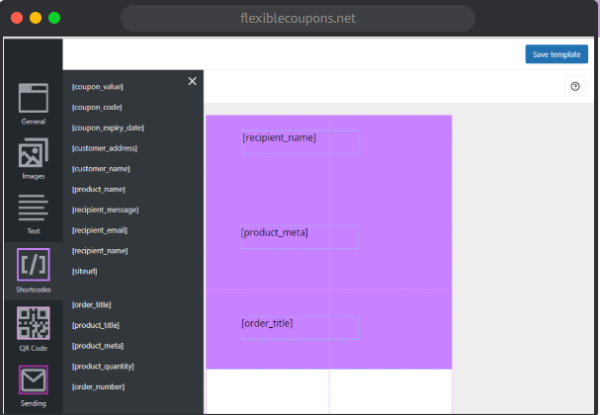The image size is (600, 415).
Task: Insert the [recipient_name] shortcode from list
Action: [100, 251]
